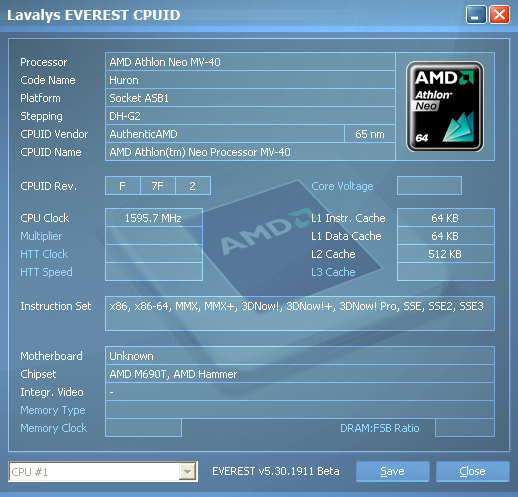The image size is (518, 497).
Task: Click the empty Core Voltage field
Action: tap(429, 186)
